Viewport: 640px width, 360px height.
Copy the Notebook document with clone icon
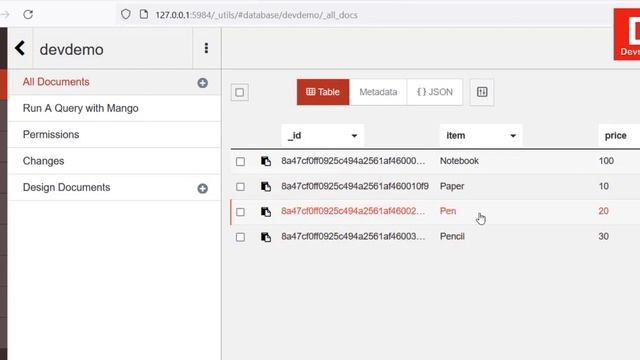(x=266, y=161)
